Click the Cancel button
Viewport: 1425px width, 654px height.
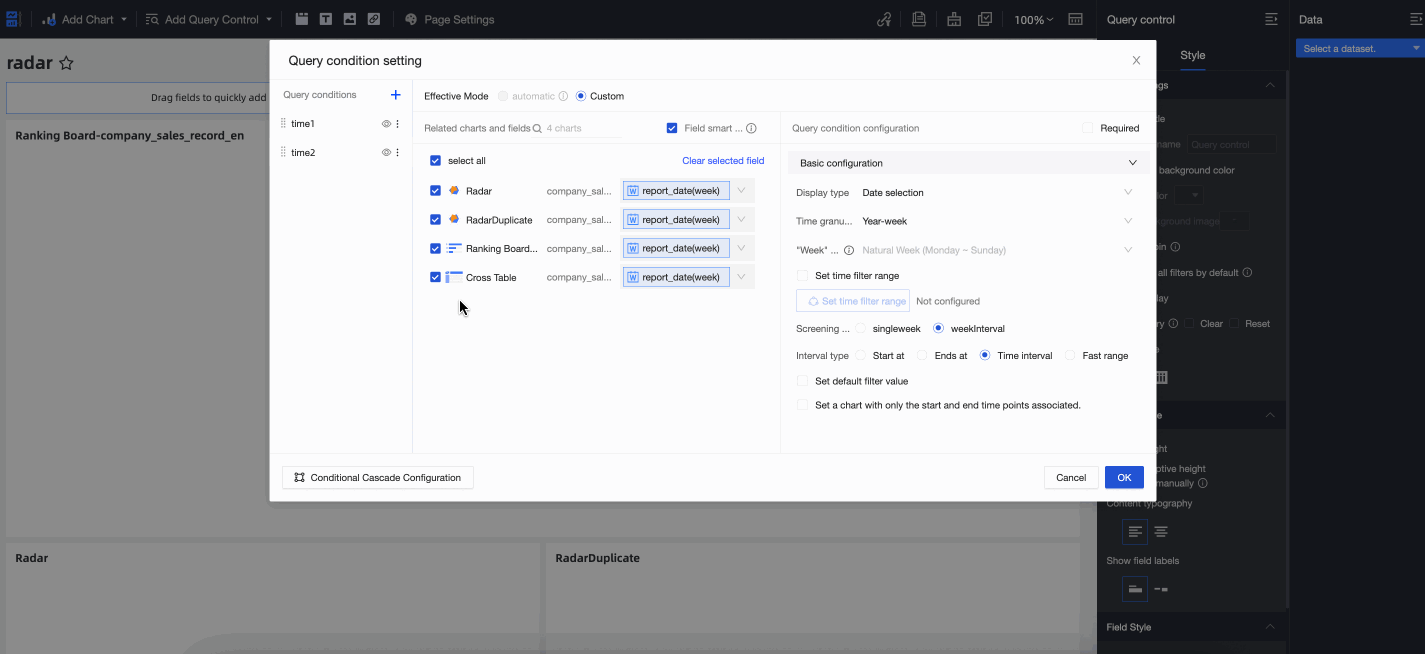click(1071, 478)
